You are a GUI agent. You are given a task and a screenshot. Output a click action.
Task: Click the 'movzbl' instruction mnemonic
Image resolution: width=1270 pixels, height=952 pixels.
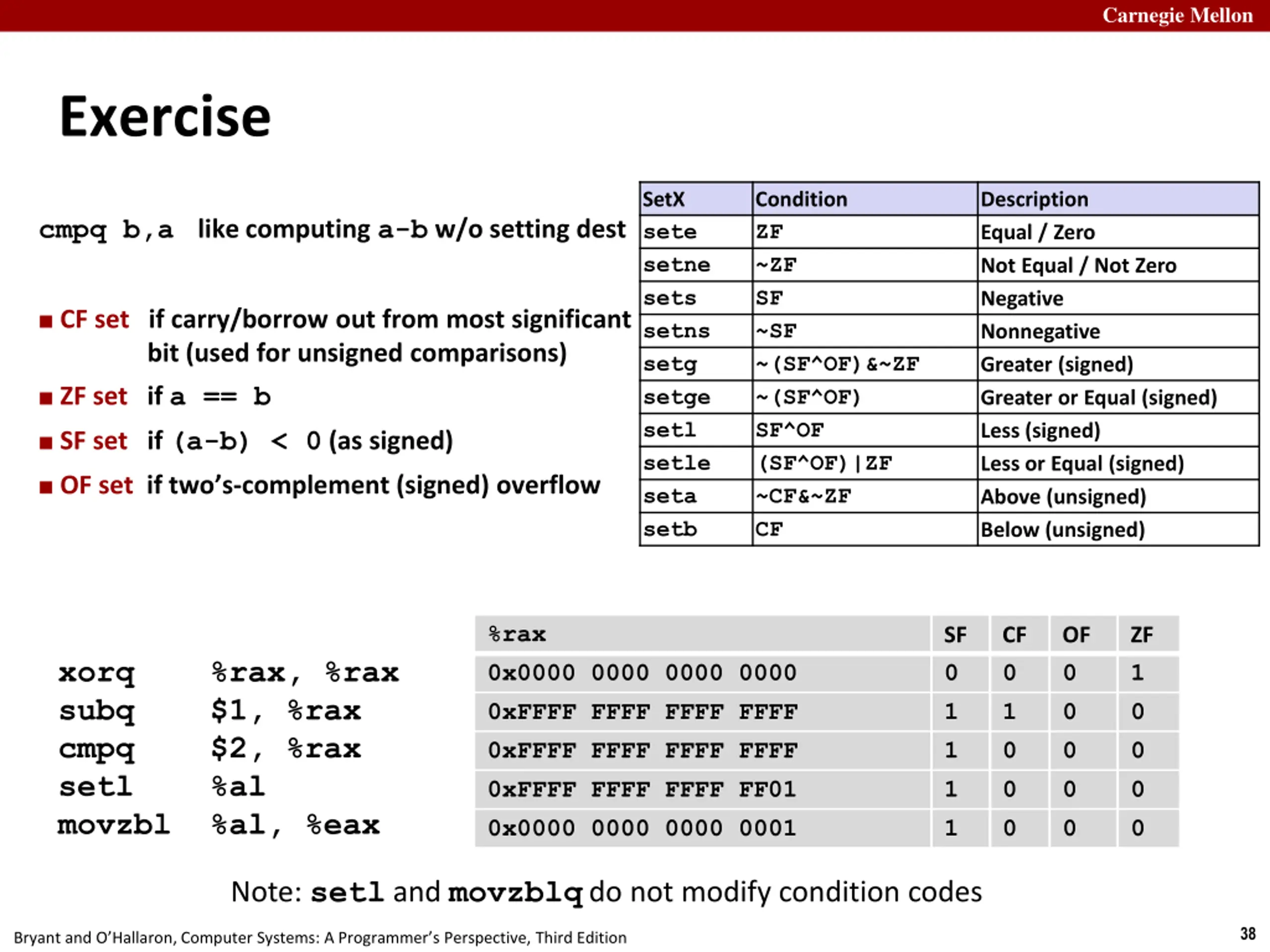coord(114,825)
